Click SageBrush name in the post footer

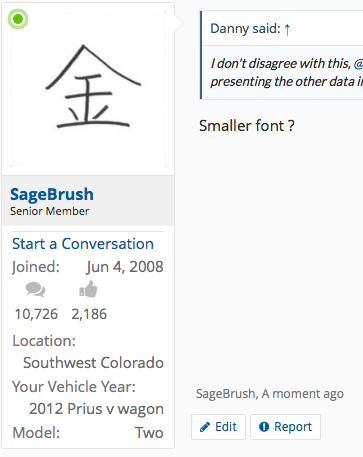[226, 394]
